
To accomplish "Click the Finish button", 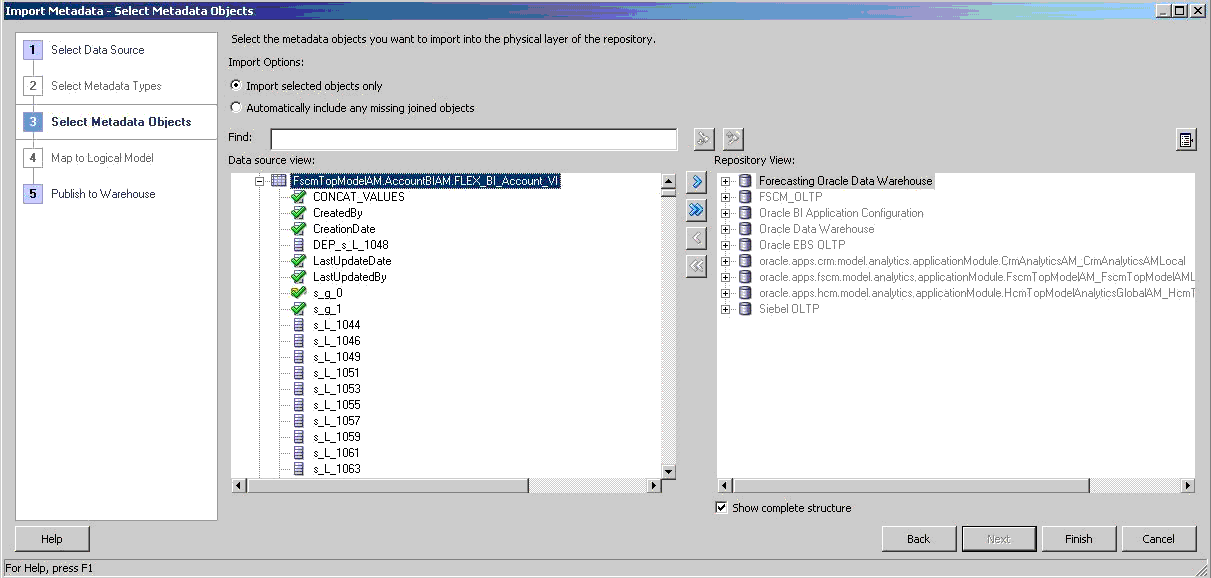I will (1079, 539).
